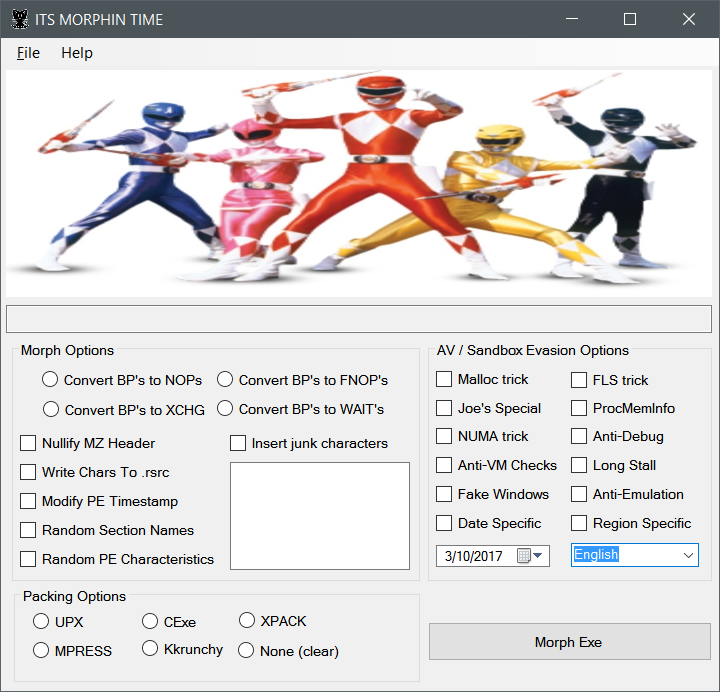Tick Fake Windows checkbox

444,494
